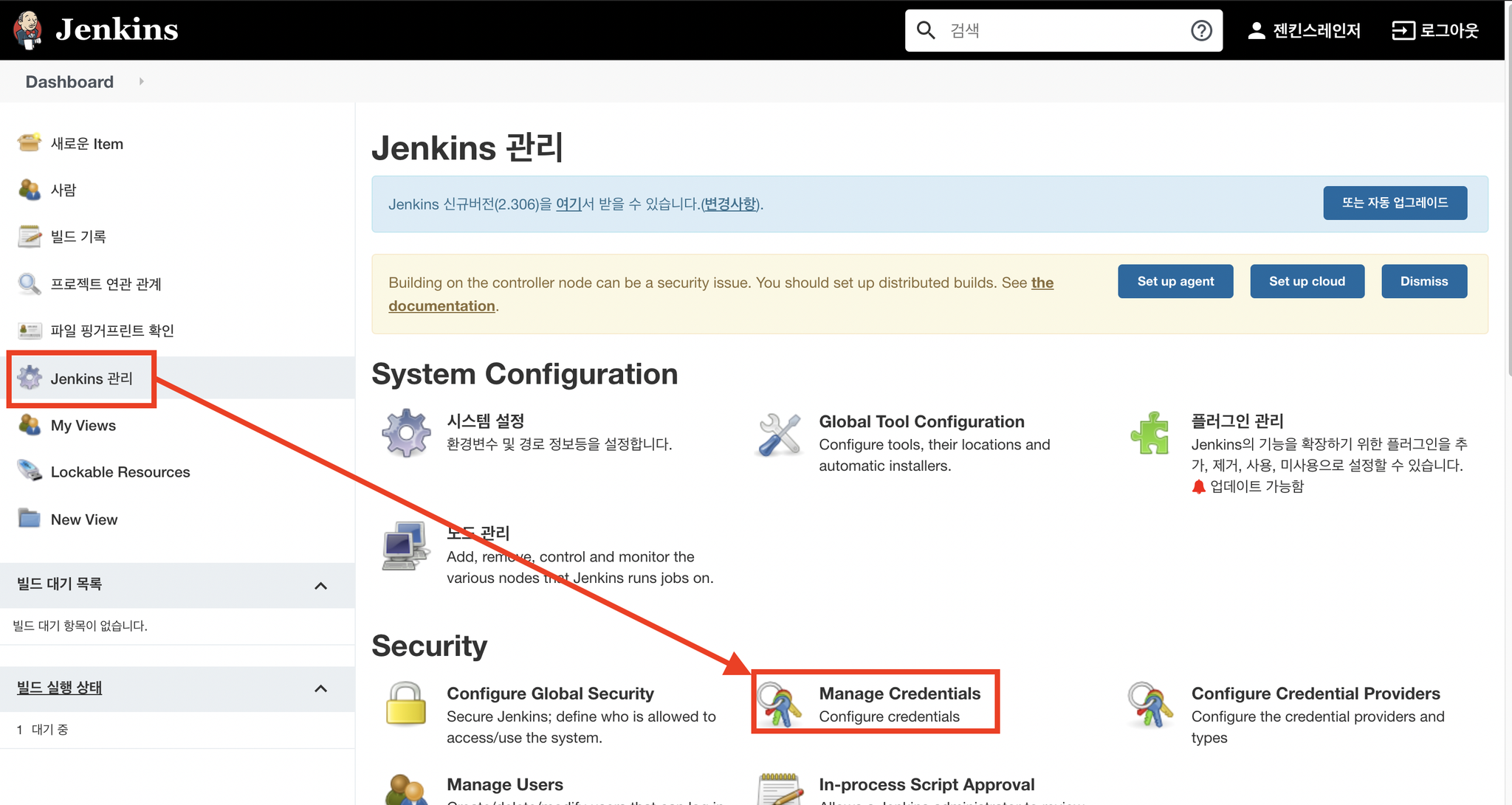Select Lockable Resources in the sidebar
1512x805 pixels.
coord(120,472)
